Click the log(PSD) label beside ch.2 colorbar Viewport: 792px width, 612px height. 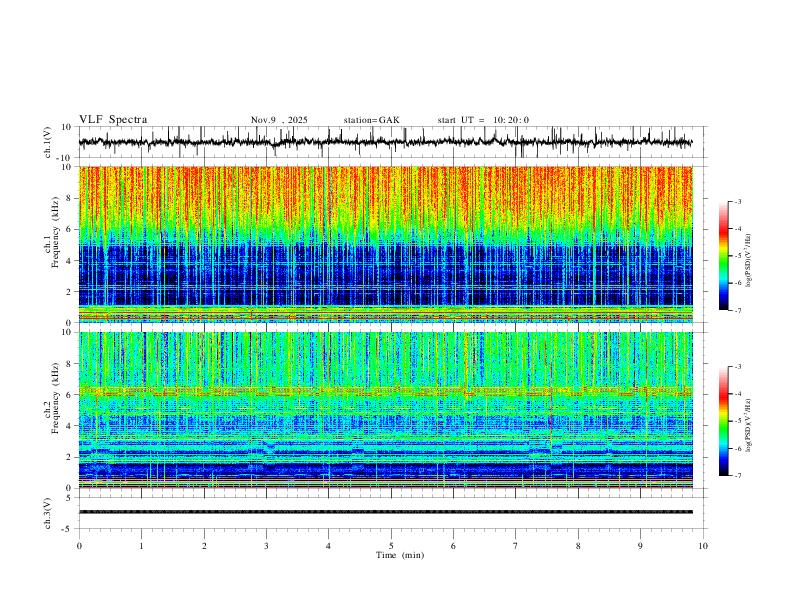(749, 425)
